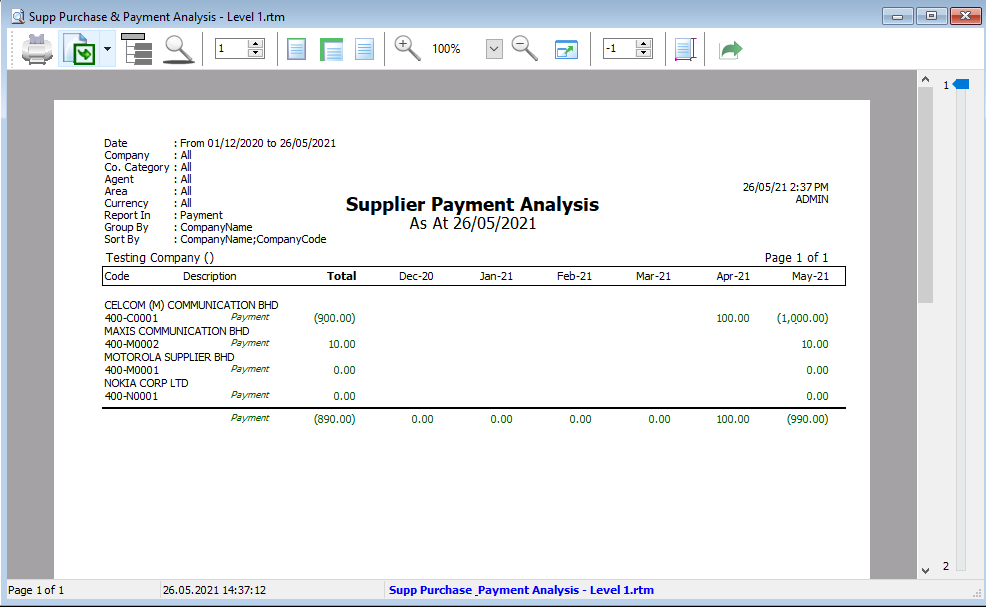Print the supplier payment report
Image resolution: width=986 pixels, height=607 pixels.
pyautogui.click(x=37, y=48)
